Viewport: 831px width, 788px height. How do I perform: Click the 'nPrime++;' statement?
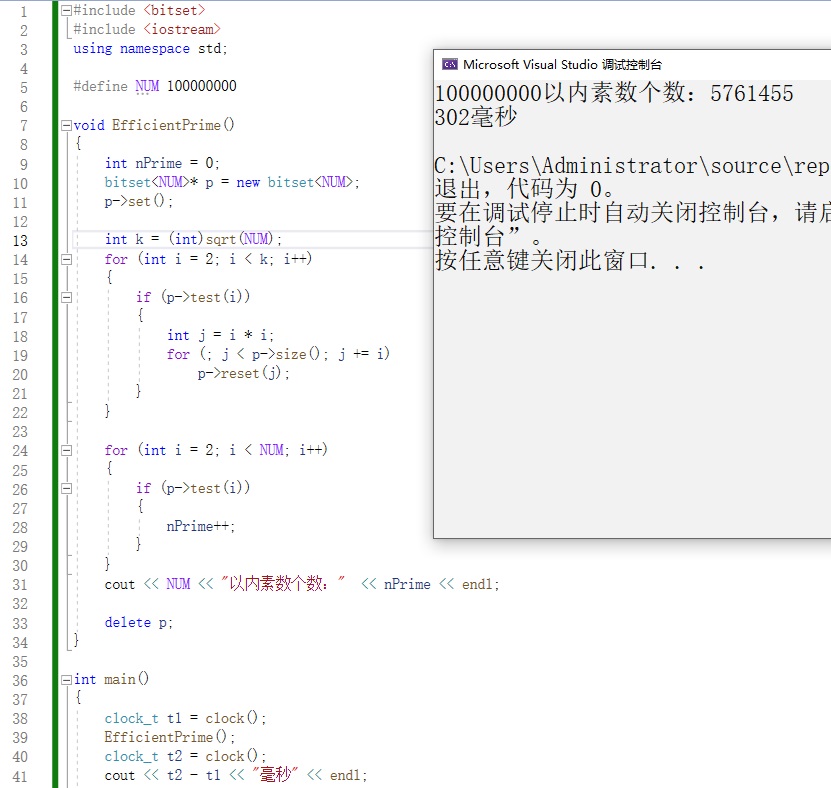tap(201, 526)
